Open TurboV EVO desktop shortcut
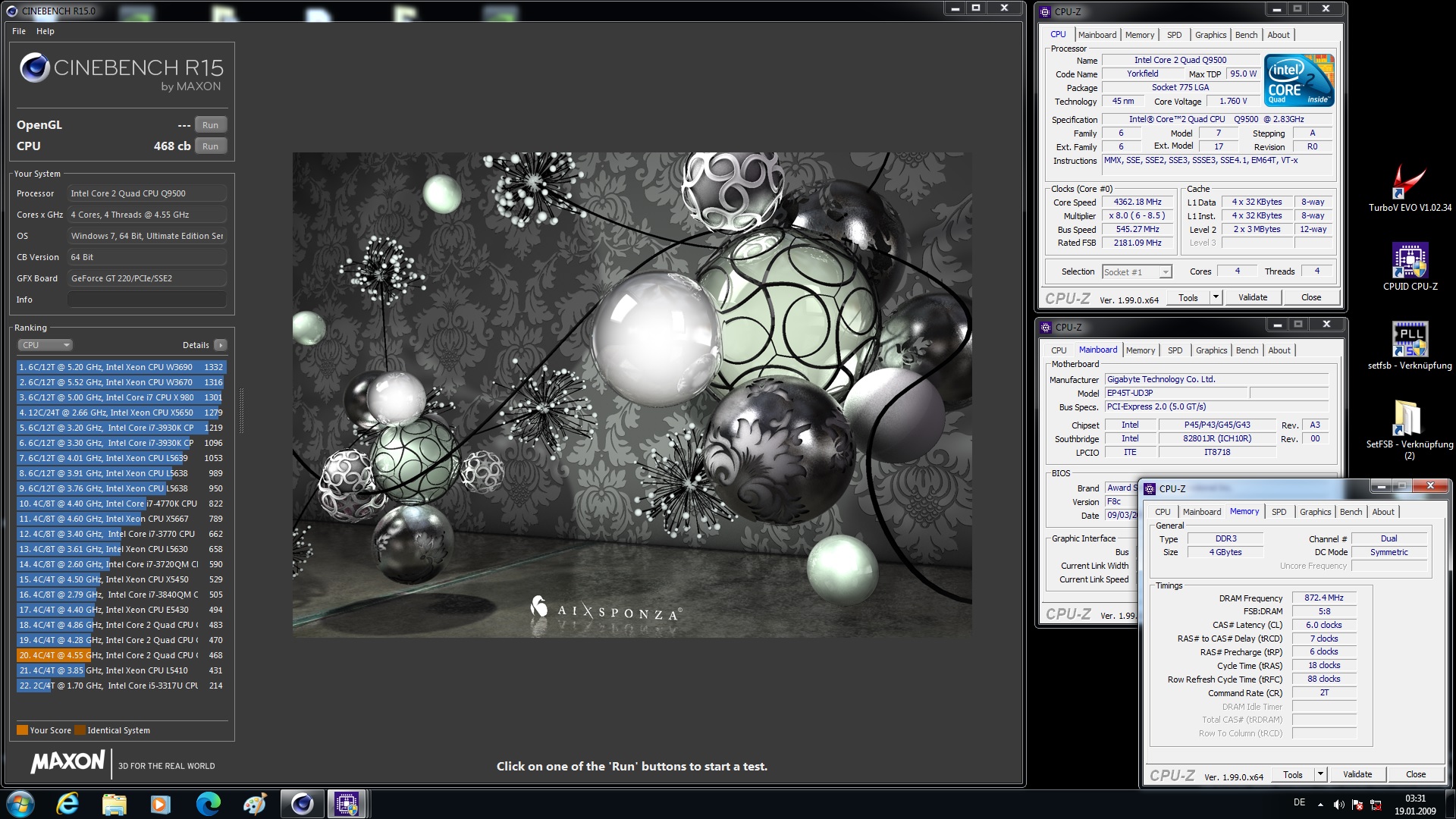 [x=1409, y=188]
